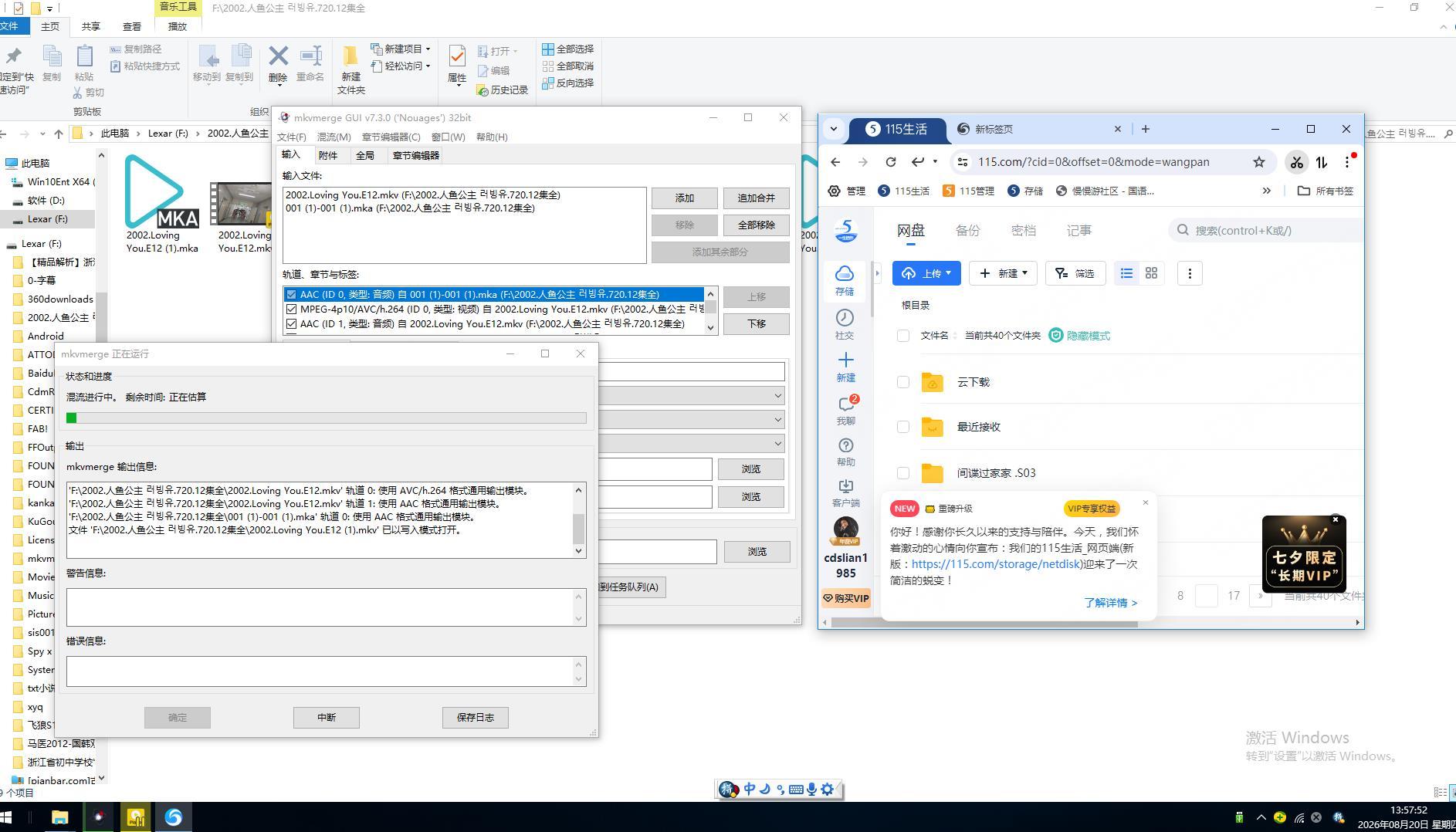Switch 115 file view to grid mode
This screenshot has height=832, width=1456.
1151,273
